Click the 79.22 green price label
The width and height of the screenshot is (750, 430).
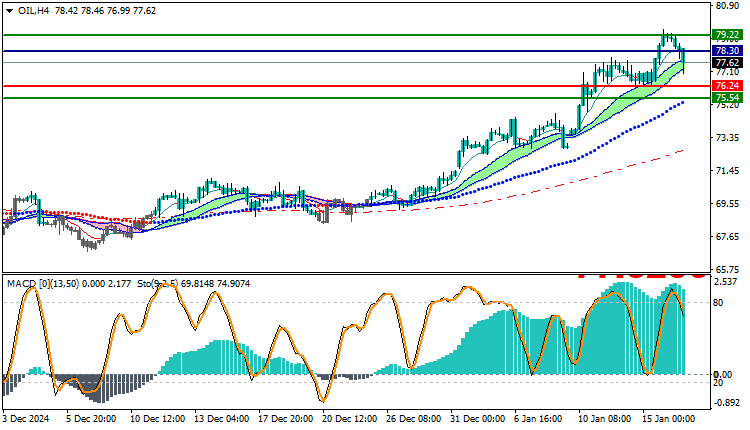click(x=727, y=34)
